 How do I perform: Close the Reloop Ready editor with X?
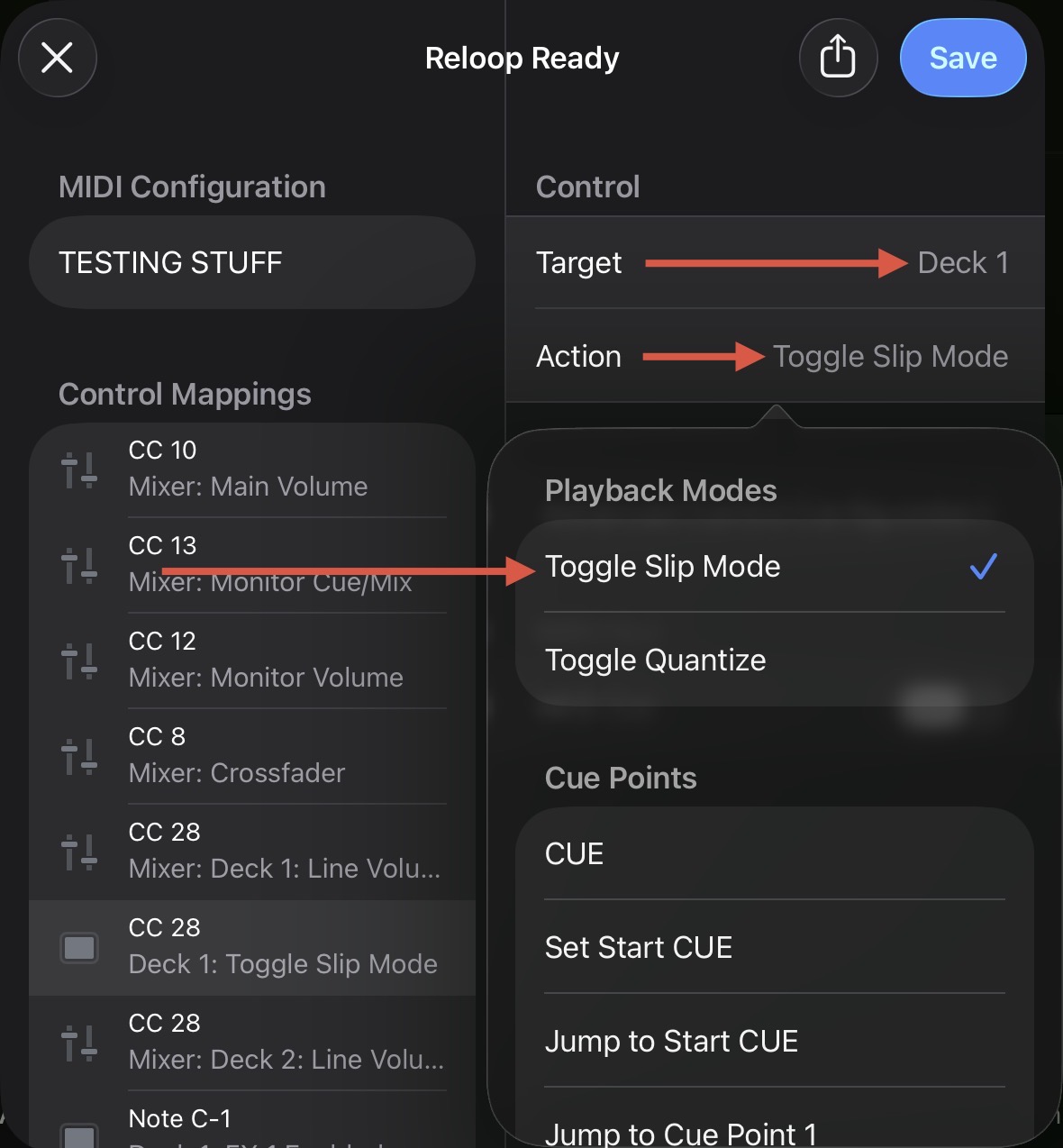coord(58,58)
